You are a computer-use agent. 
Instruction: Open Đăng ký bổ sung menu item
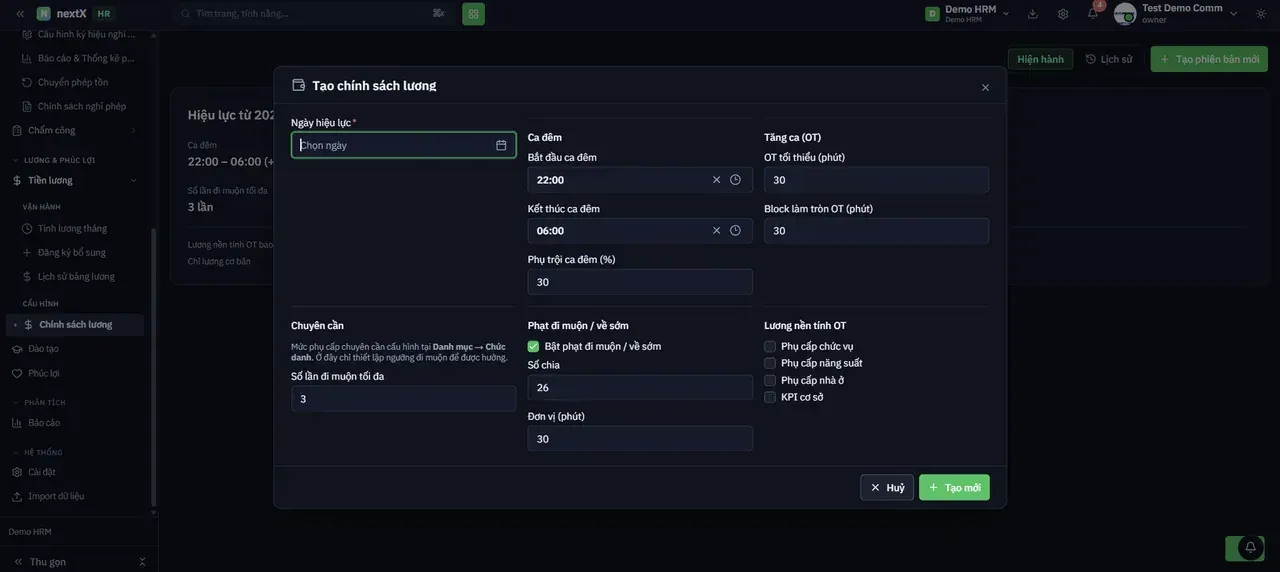coord(75,253)
